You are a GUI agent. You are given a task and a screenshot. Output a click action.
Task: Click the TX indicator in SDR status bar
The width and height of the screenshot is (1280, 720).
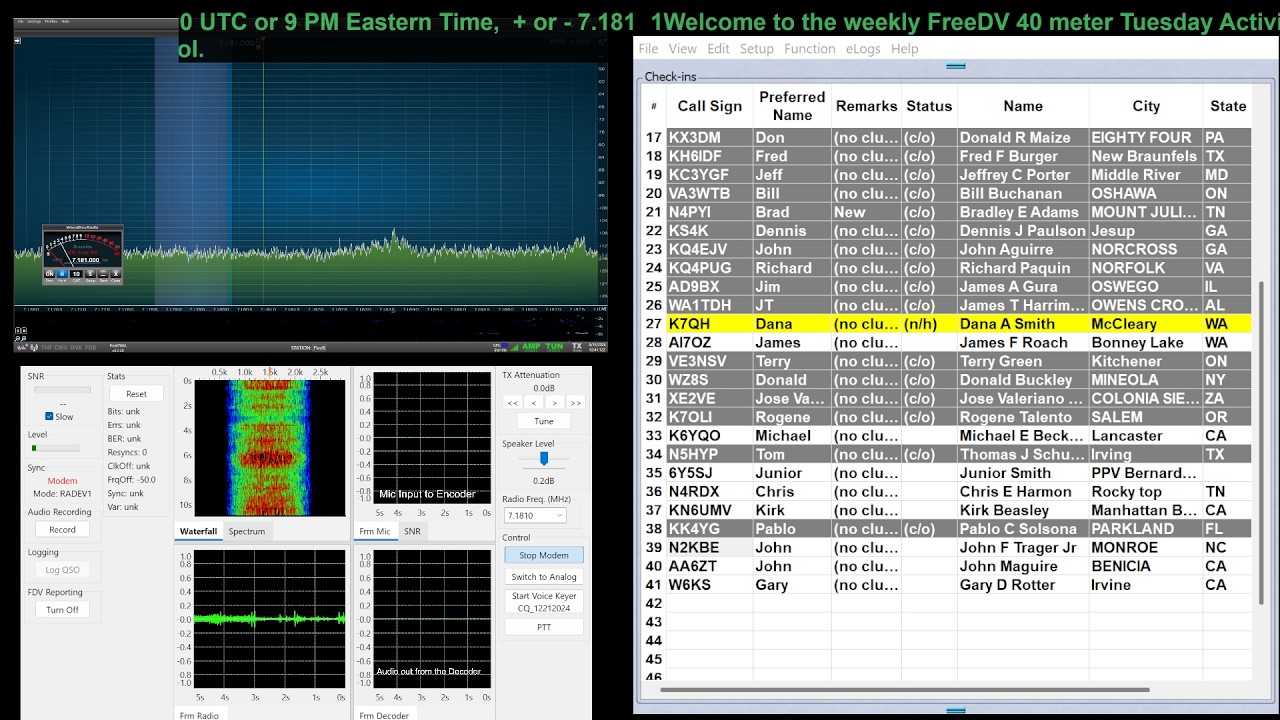click(x=577, y=347)
